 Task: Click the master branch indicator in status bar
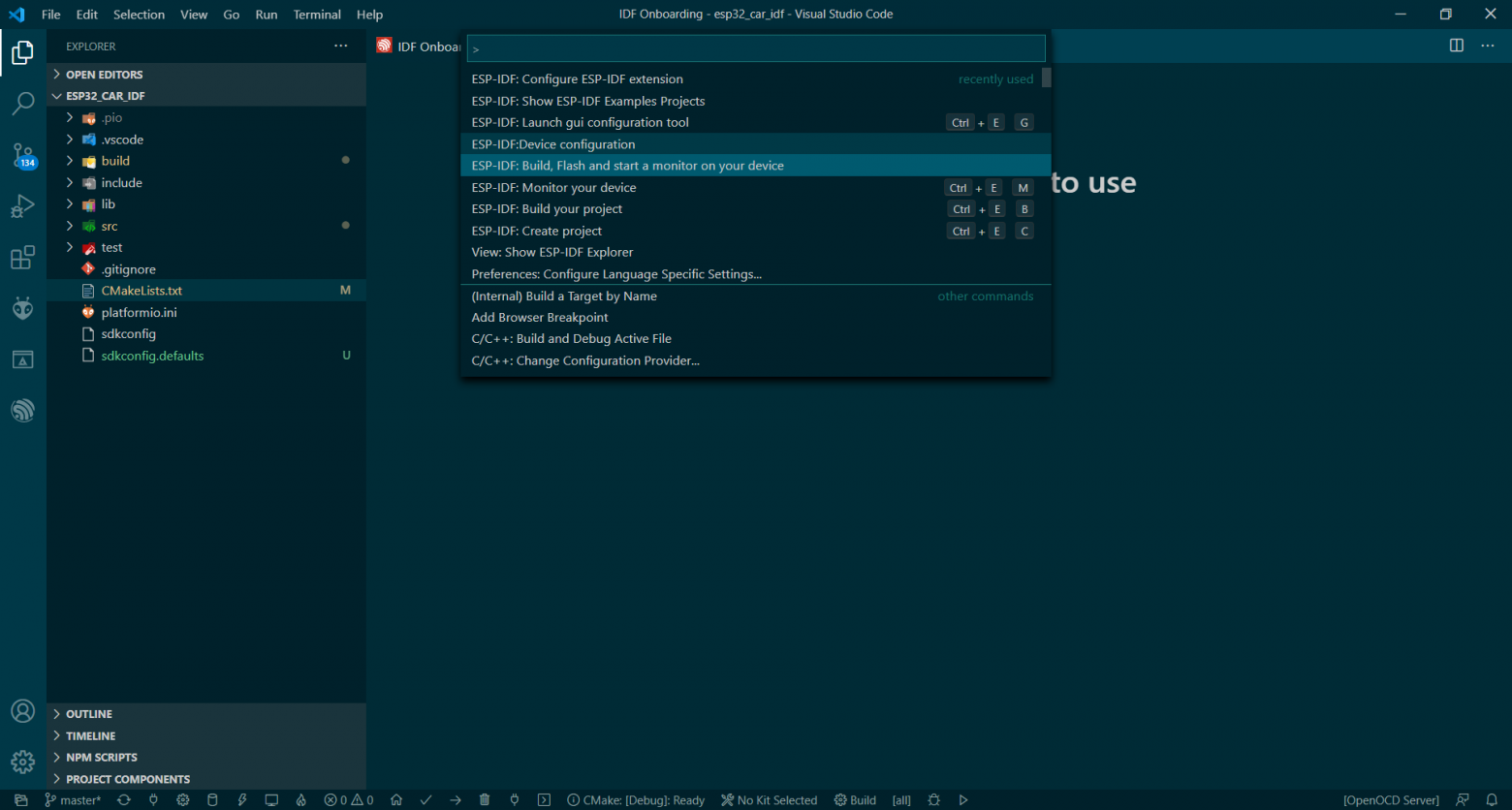(73, 800)
